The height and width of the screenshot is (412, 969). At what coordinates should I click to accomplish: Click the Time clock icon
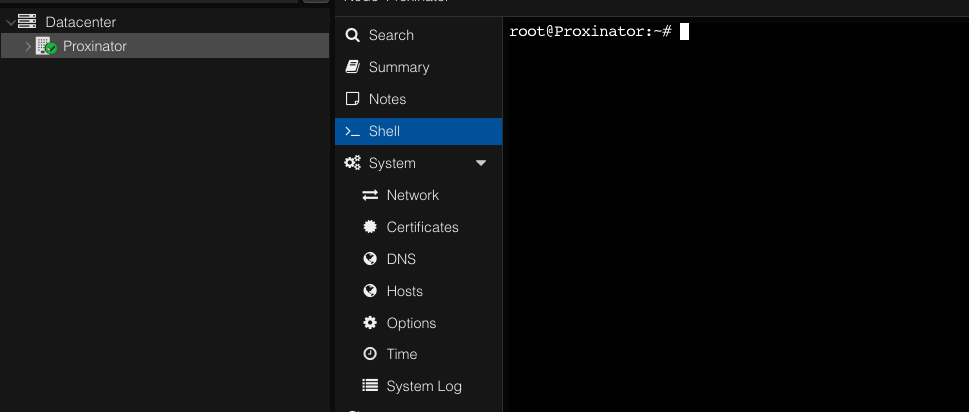tap(370, 354)
